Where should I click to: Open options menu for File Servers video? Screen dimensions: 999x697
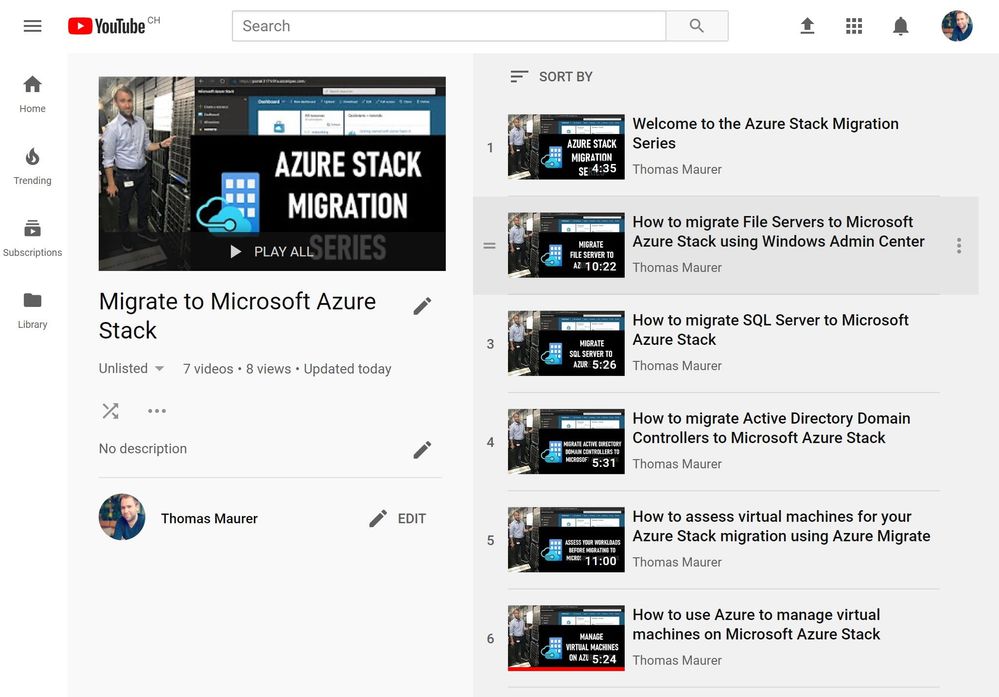pos(959,246)
